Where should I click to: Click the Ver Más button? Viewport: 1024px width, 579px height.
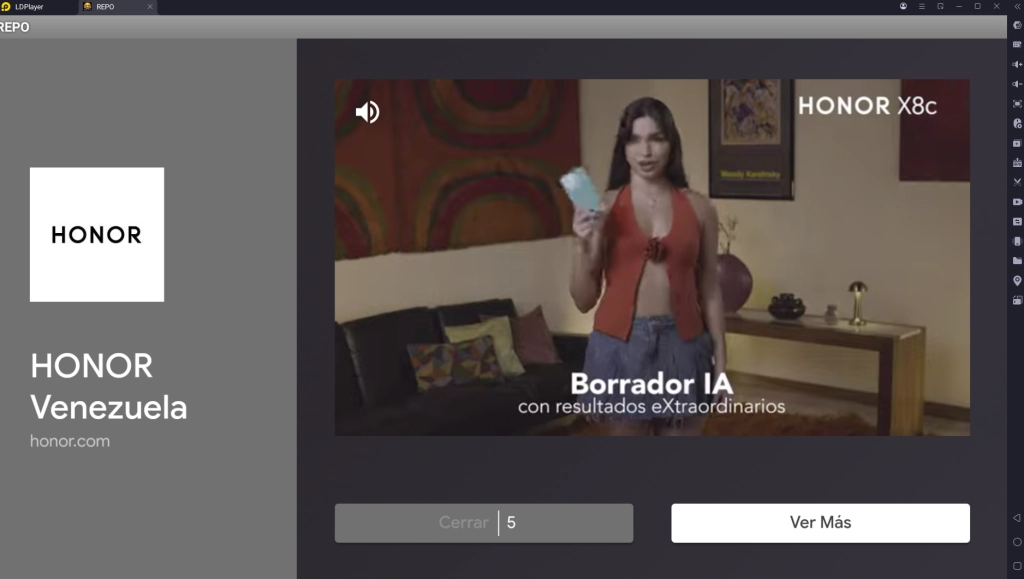(820, 523)
